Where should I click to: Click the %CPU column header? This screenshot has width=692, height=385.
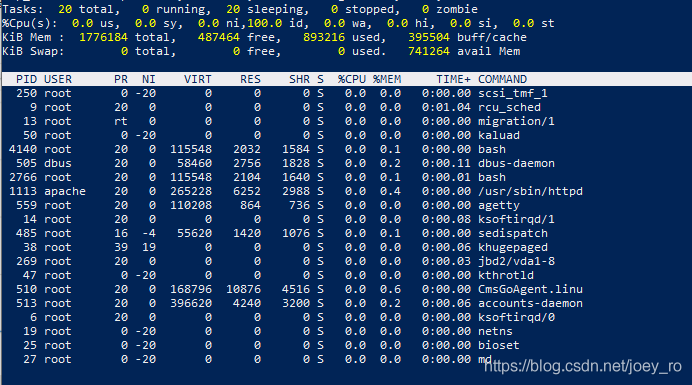pos(352,79)
